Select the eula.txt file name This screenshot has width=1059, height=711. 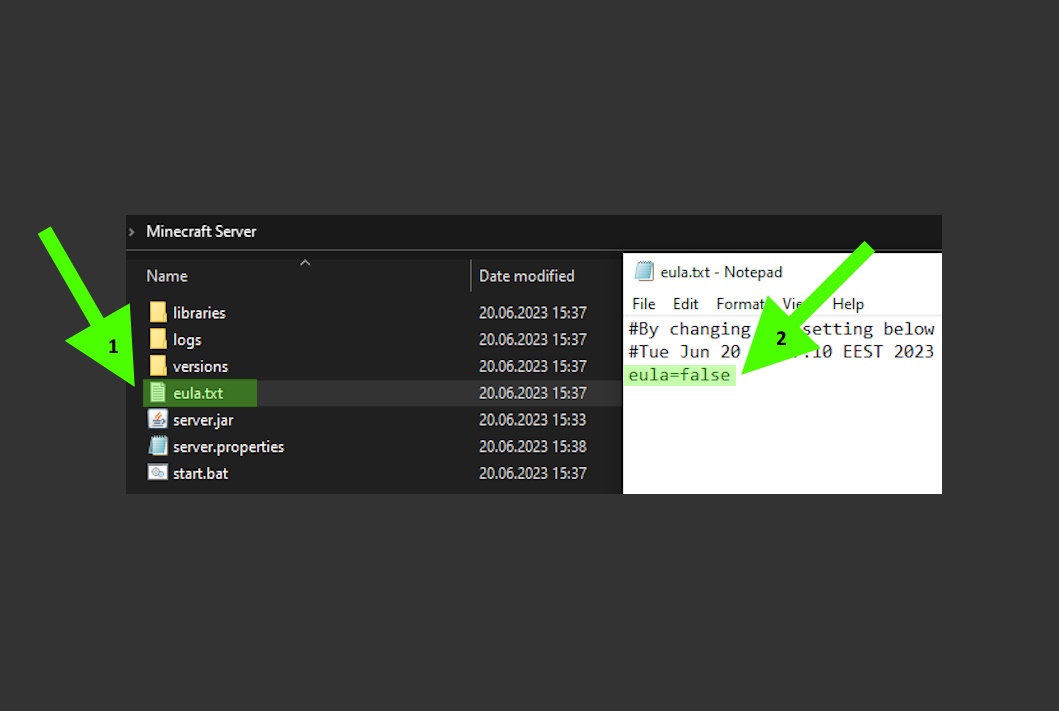[198, 393]
